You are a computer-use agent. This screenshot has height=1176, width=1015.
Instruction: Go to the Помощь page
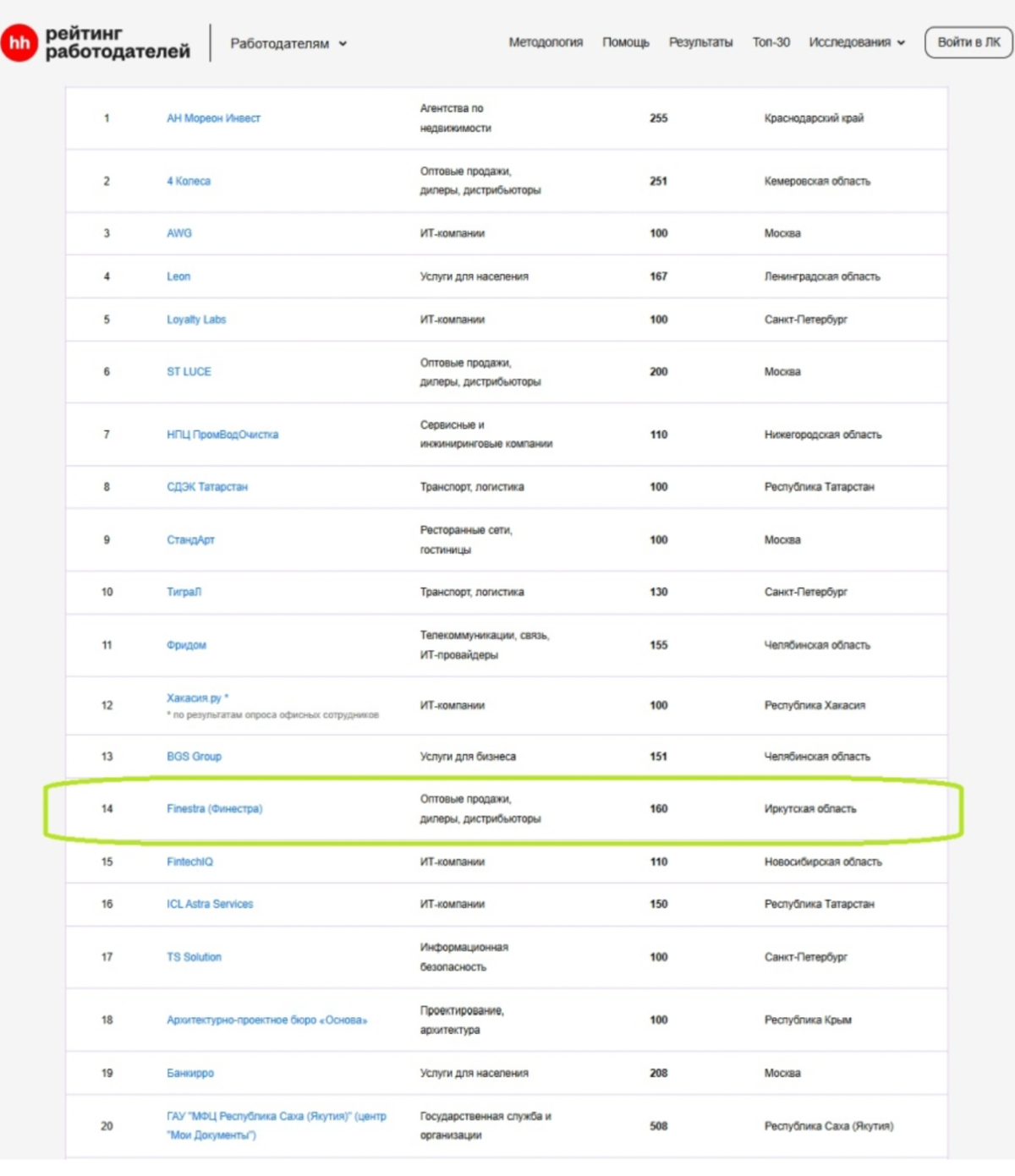tap(625, 42)
